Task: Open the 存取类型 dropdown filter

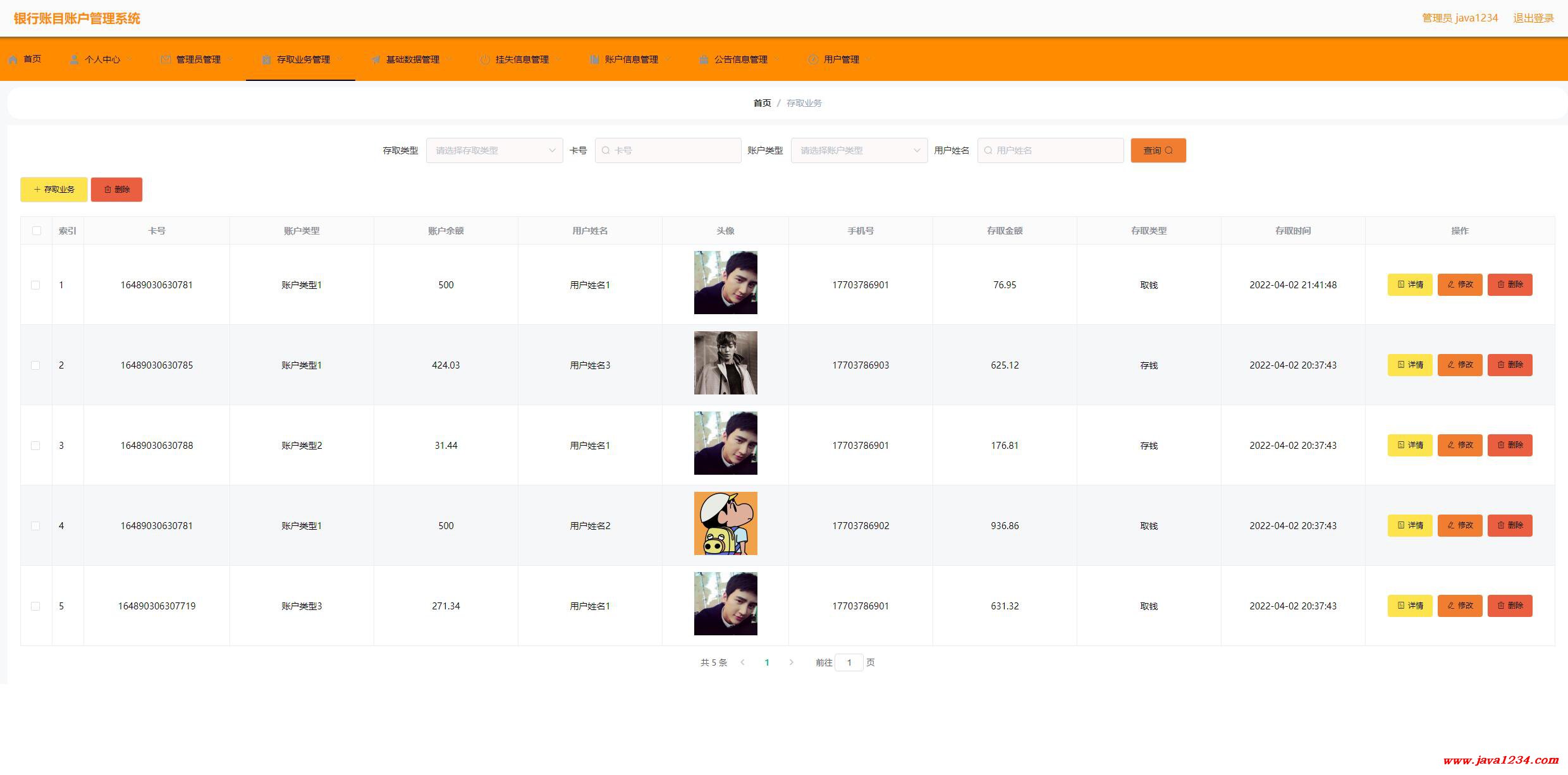Action: pyautogui.click(x=494, y=150)
